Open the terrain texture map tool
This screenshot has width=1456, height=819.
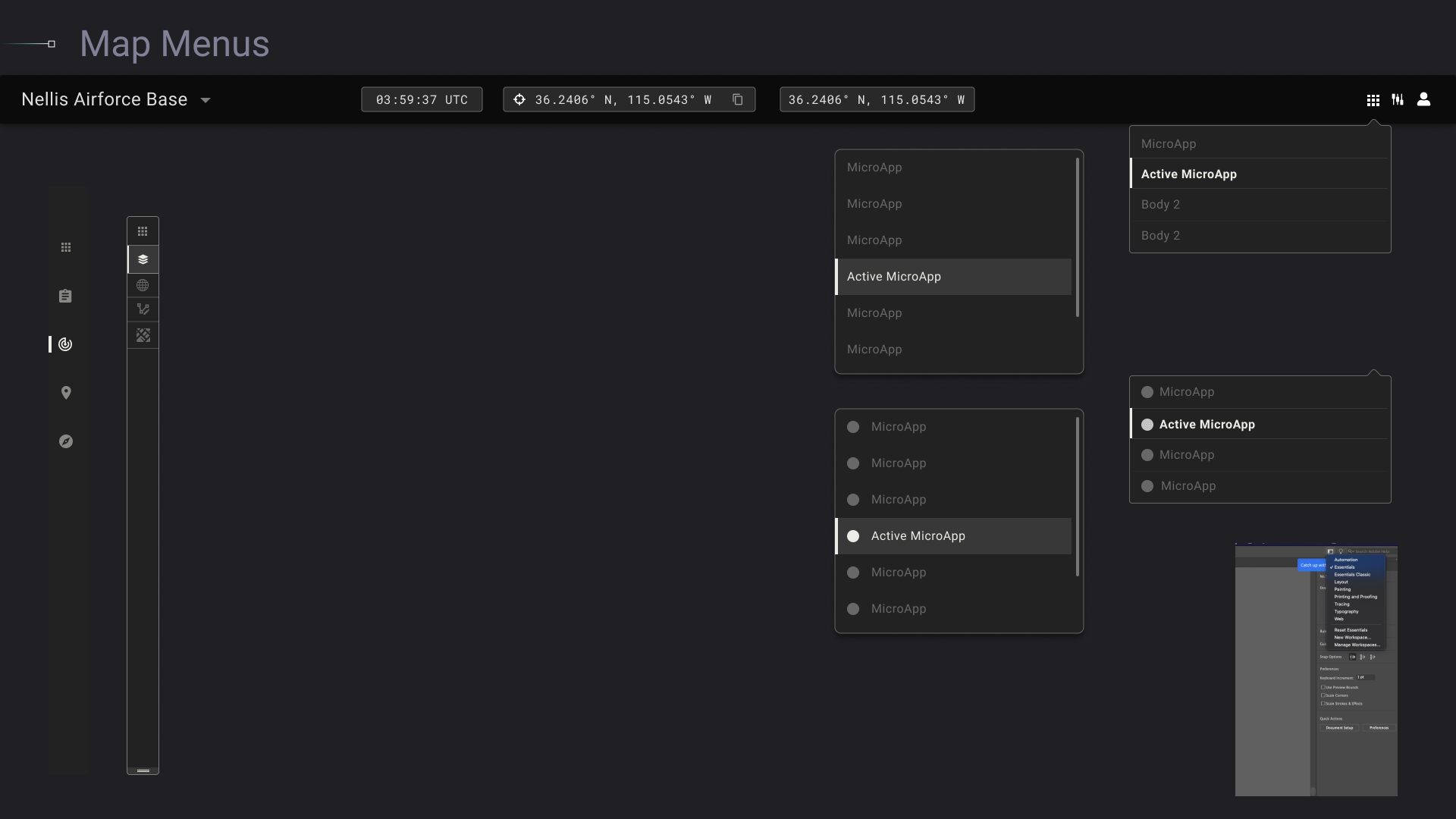(143, 335)
